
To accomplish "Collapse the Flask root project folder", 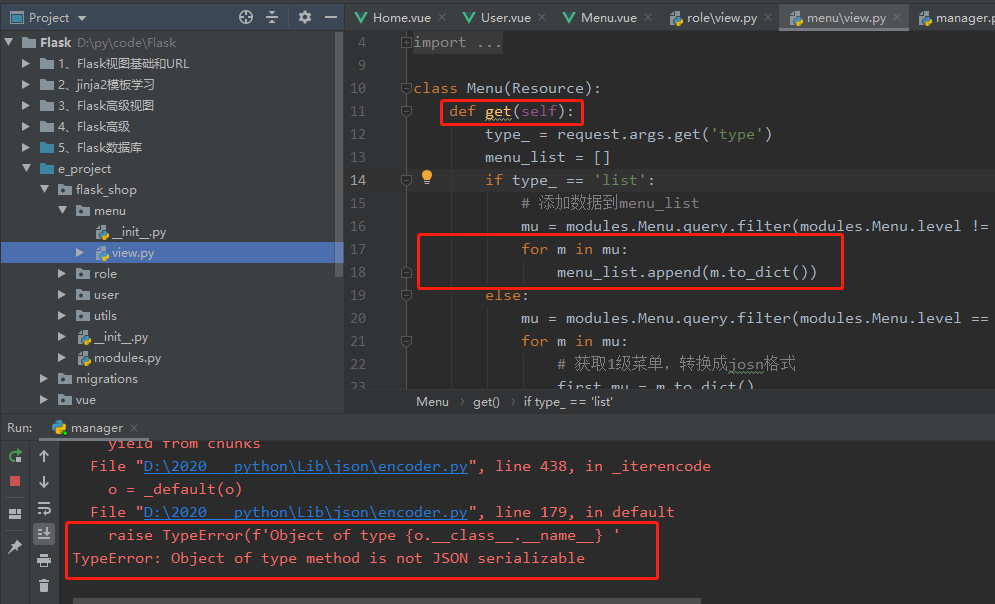I will click(x=8, y=43).
